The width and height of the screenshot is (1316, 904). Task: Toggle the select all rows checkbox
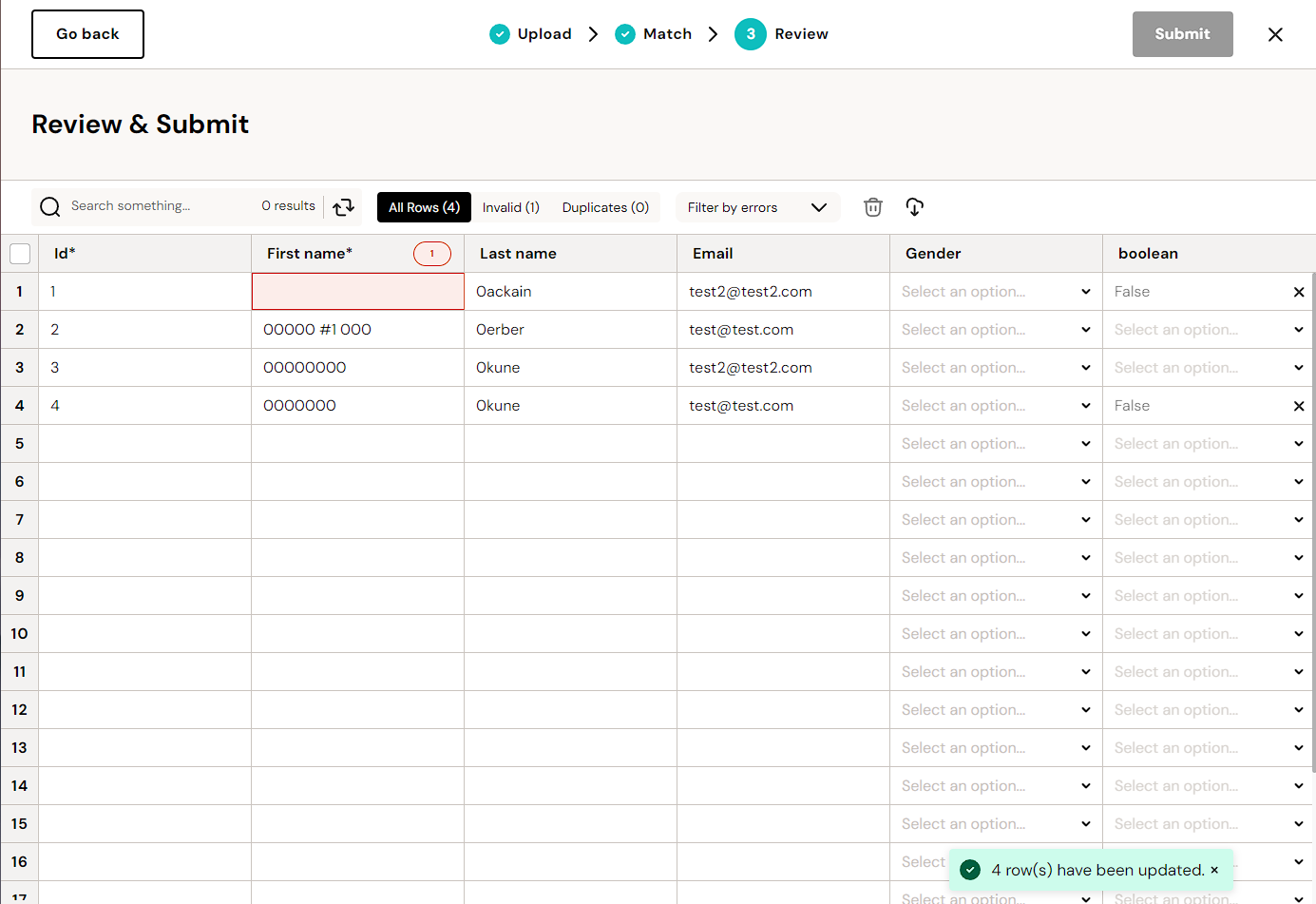[x=20, y=254]
